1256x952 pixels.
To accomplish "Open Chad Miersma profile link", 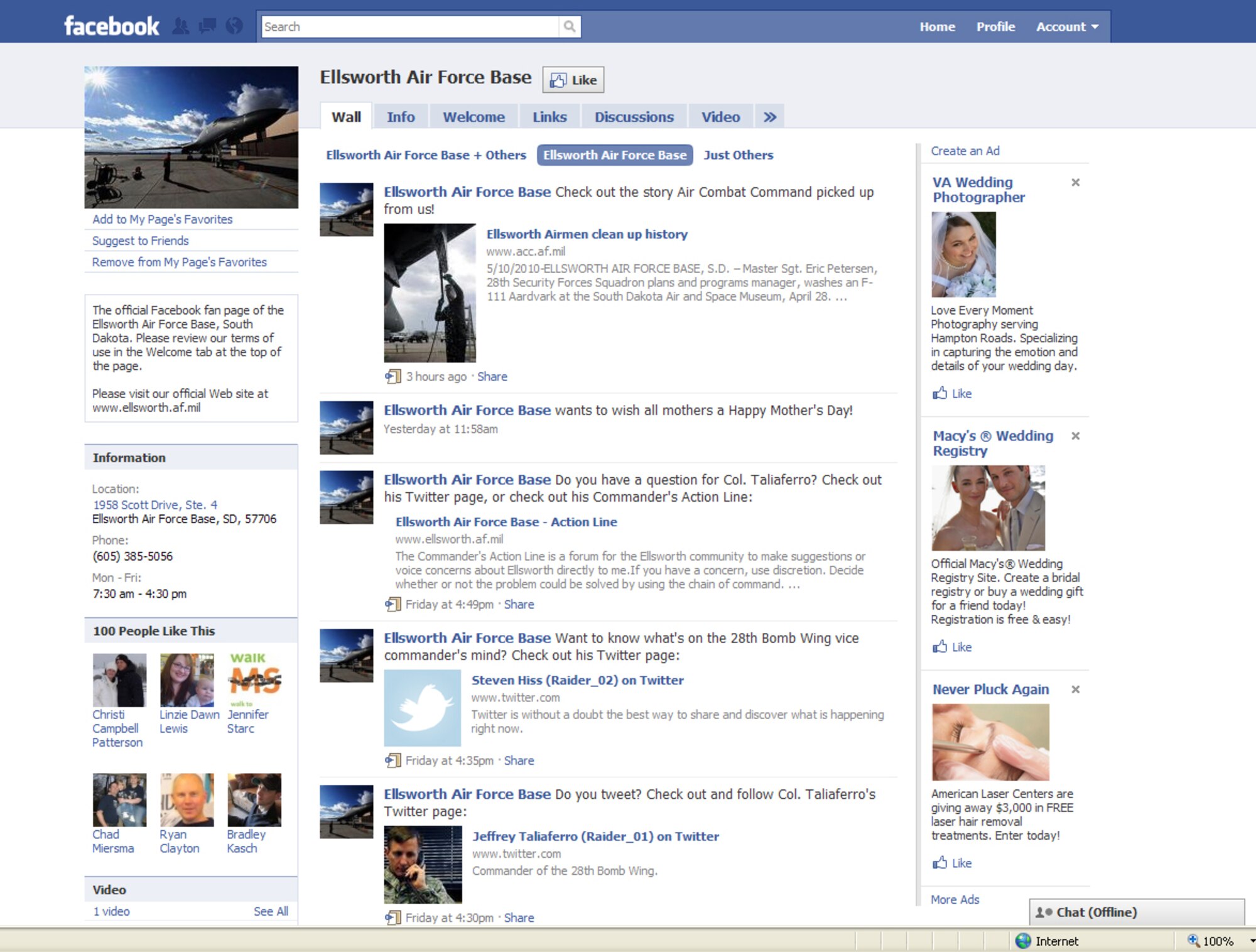I will pyautogui.click(x=113, y=841).
